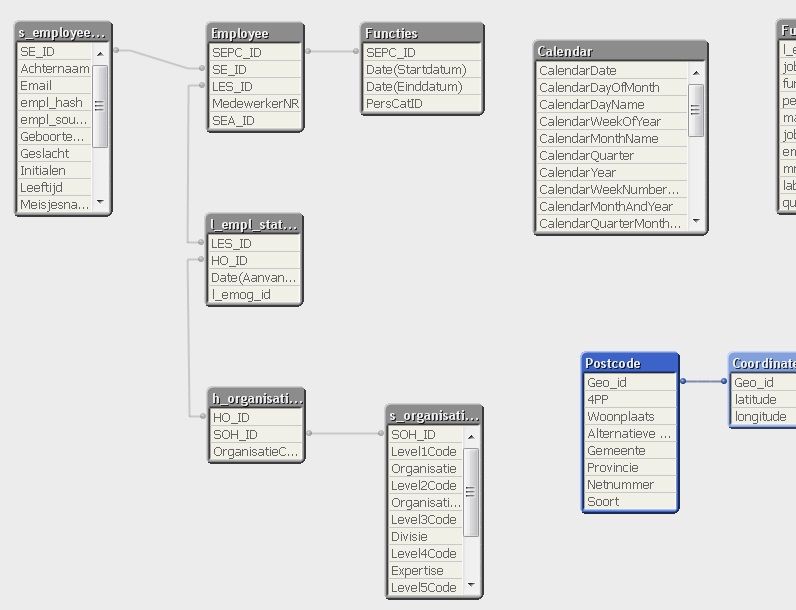Click Divisie field
This screenshot has height=610, width=796.
[425, 537]
